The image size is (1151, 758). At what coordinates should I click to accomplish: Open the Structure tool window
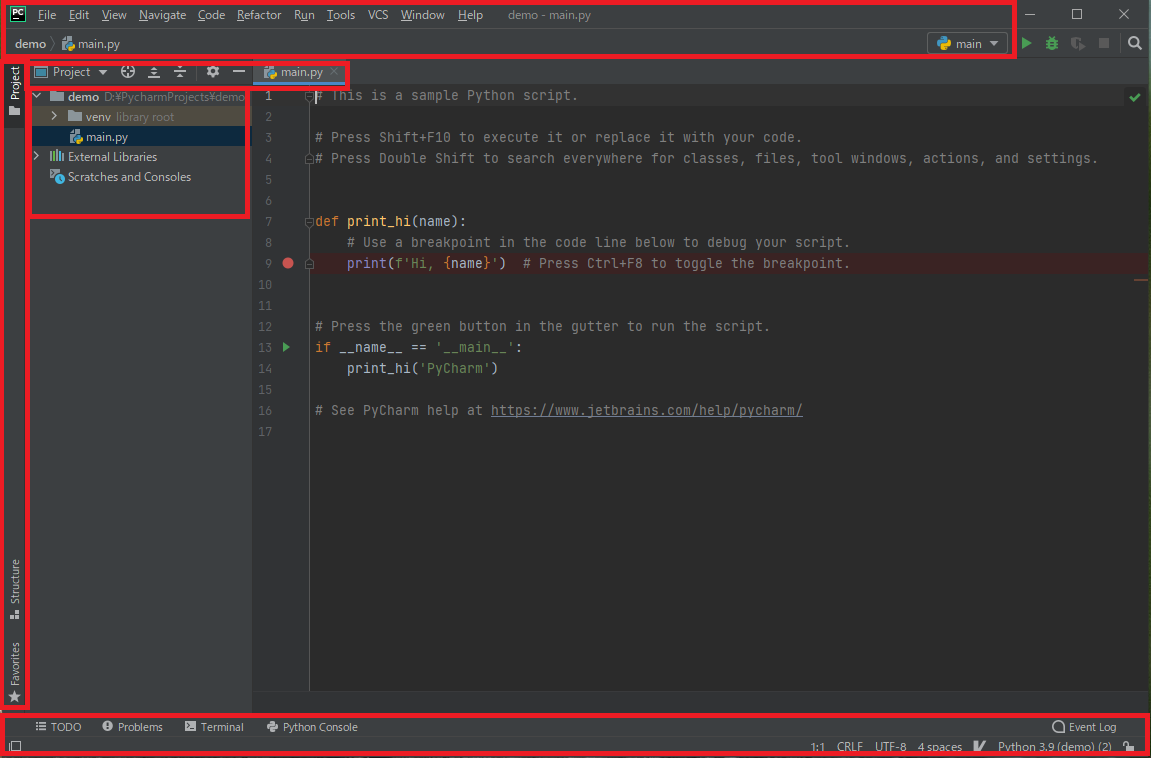coord(15,590)
